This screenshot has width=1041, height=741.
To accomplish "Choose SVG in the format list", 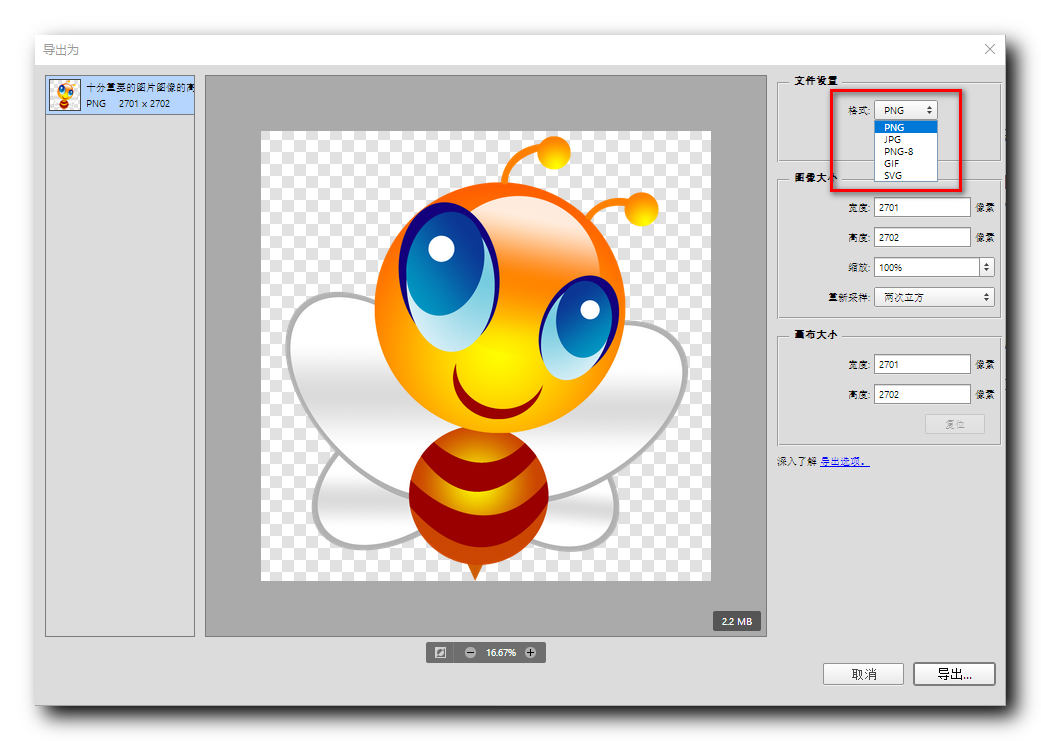I will (906, 175).
